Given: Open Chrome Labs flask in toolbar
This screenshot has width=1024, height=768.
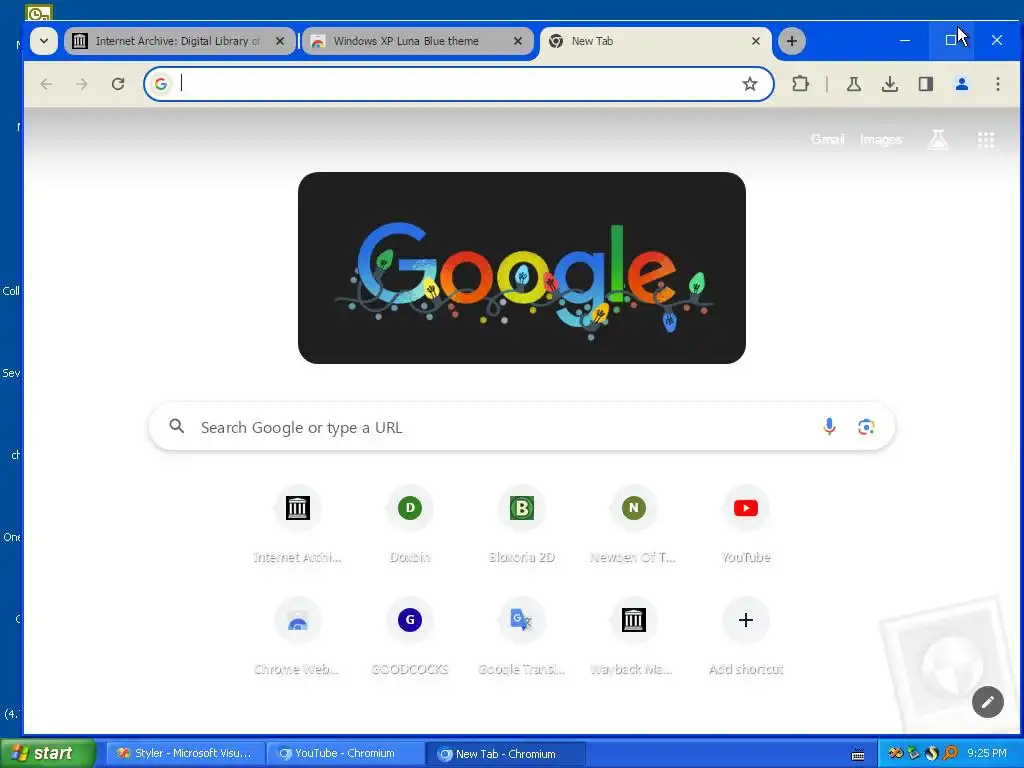Looking at the screenshot, I should pyautogui.click(x=854, y=84).
